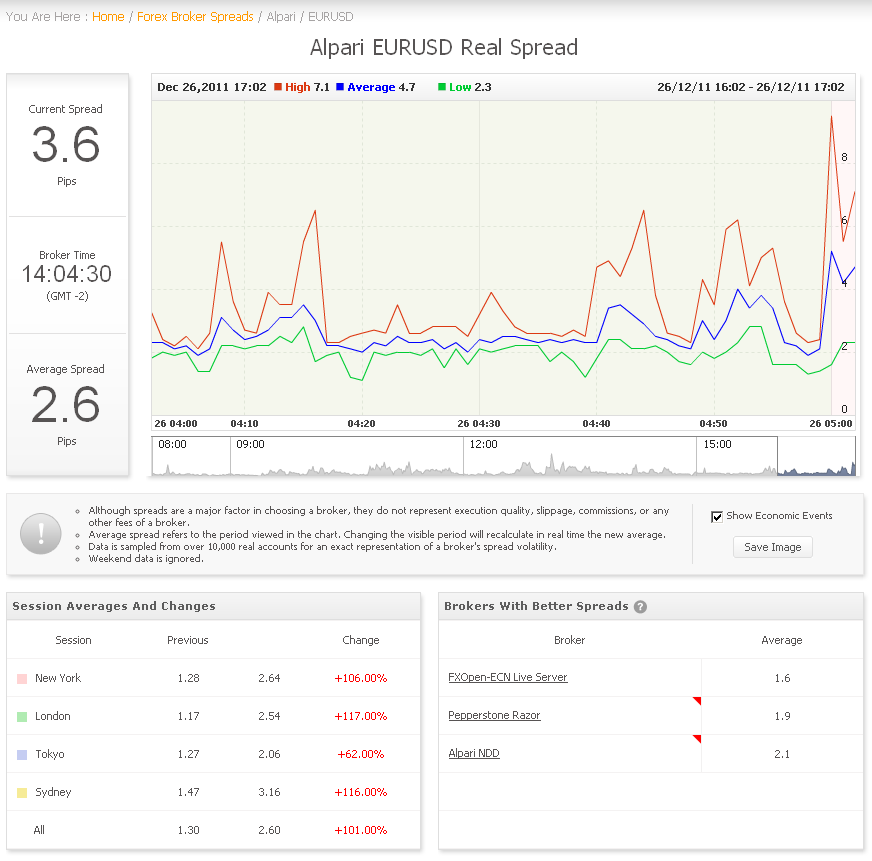Click the Broker Time 14:04:30 value
This screenshot has width=872, height=861.
[x=67, y=274]
